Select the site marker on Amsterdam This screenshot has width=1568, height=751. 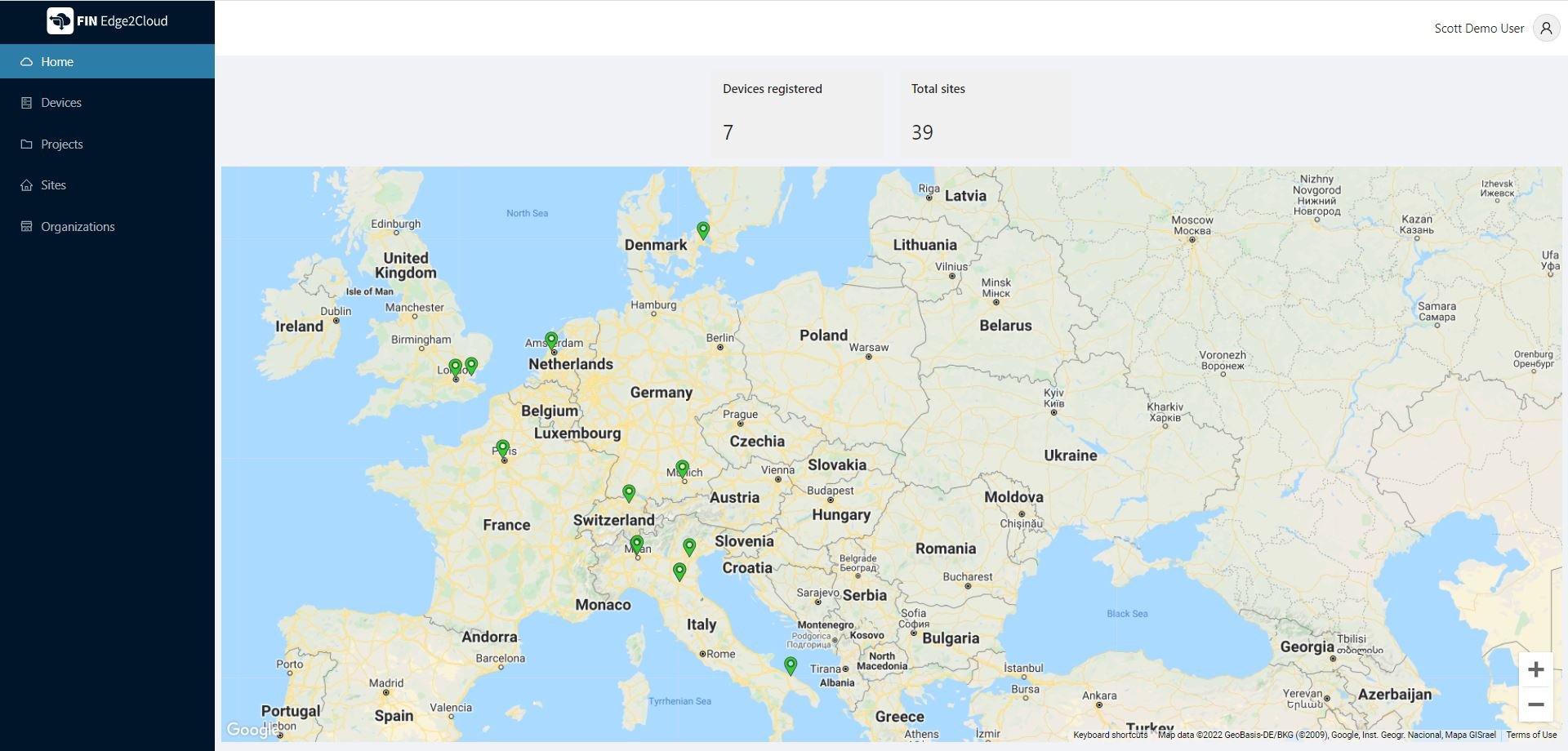pyautogui.click(x=551, y=341)
